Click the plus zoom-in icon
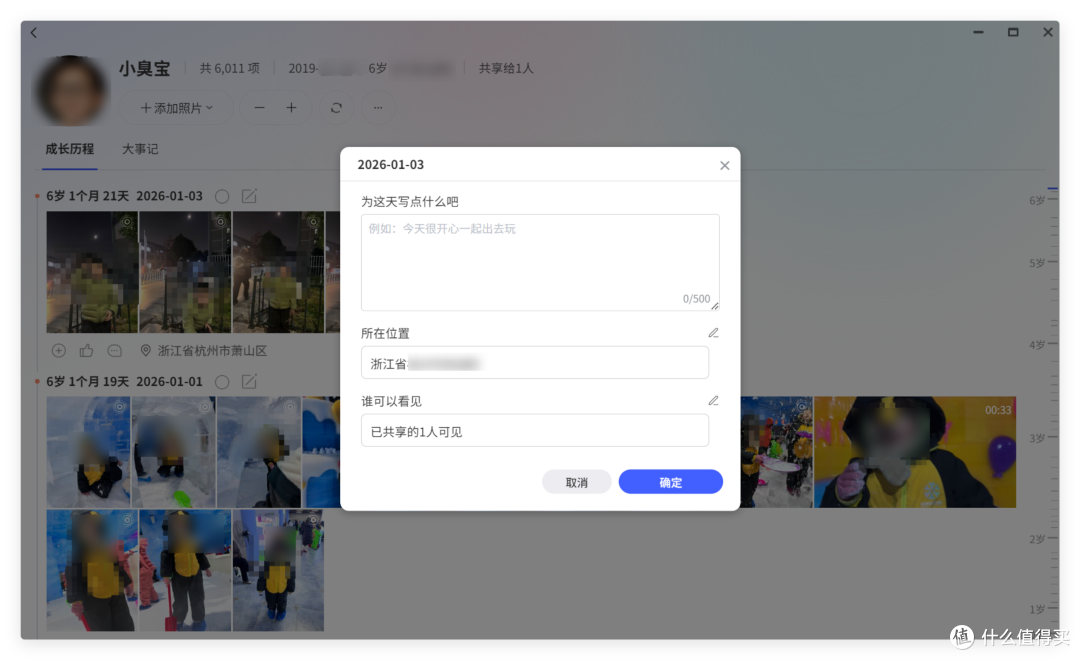 coord(291,107)
